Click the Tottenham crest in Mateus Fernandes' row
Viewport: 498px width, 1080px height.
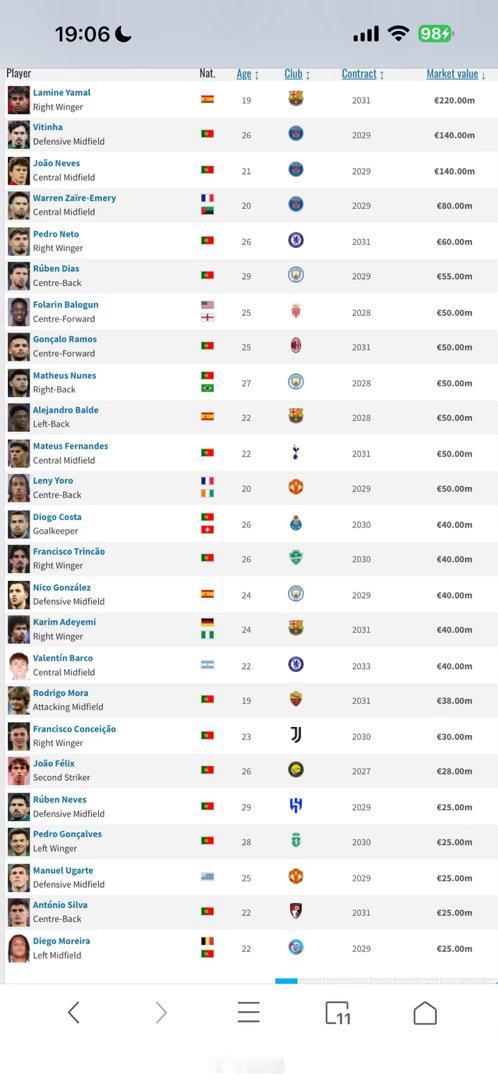(295, 453)
